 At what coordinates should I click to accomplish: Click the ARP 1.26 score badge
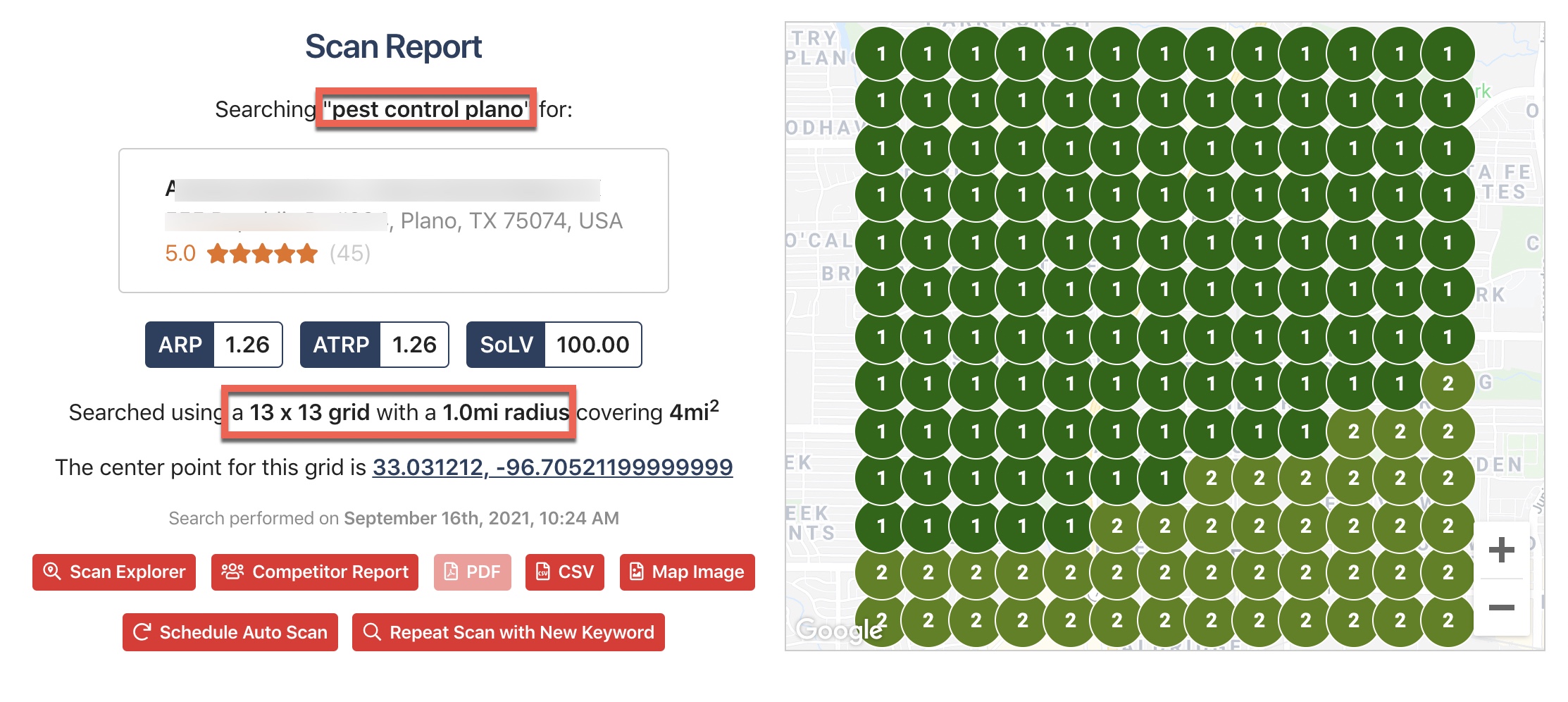(x=214, y=345)
